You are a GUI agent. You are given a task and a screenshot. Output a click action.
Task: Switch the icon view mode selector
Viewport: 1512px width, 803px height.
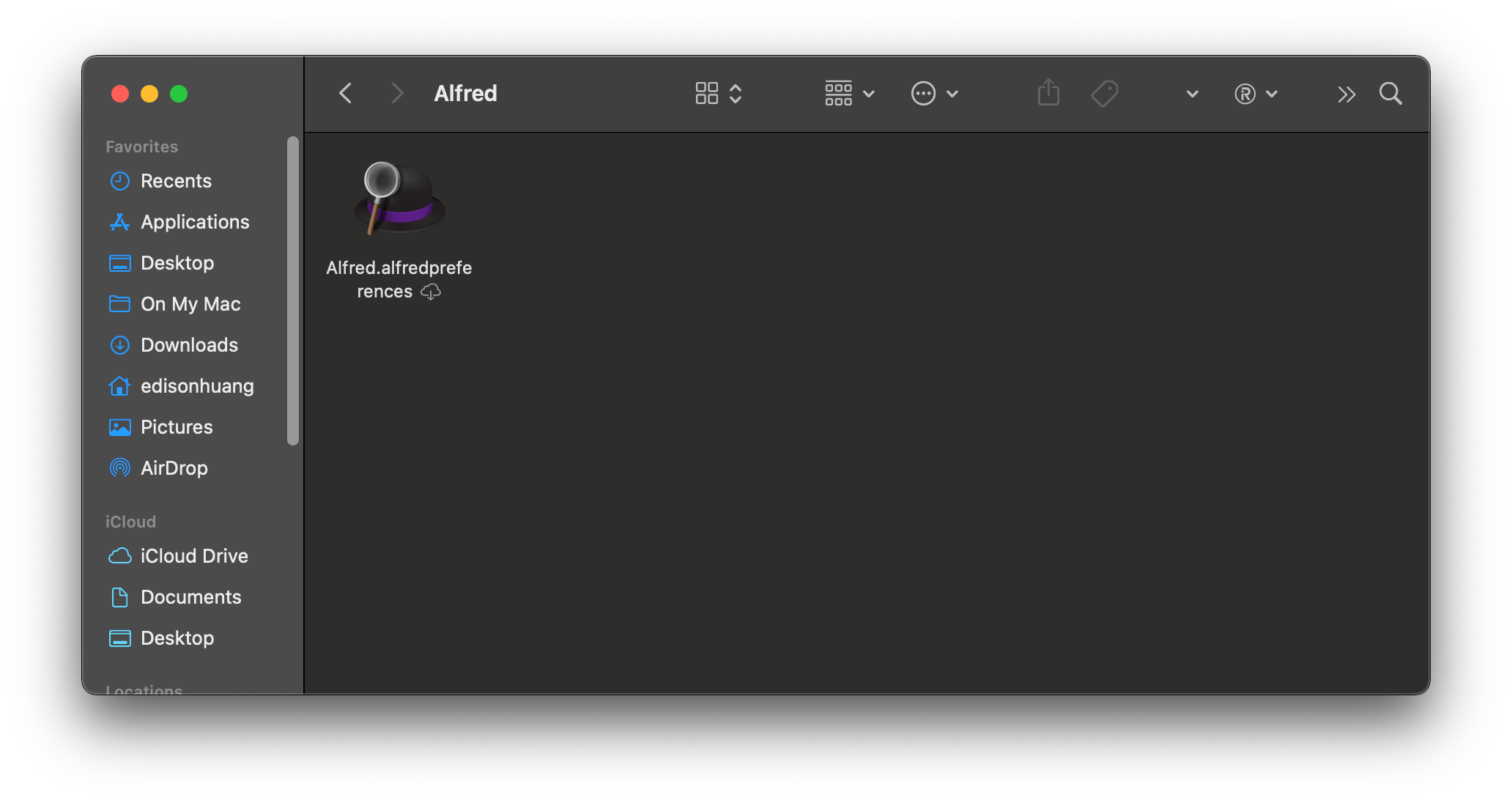tap(718, 94)
